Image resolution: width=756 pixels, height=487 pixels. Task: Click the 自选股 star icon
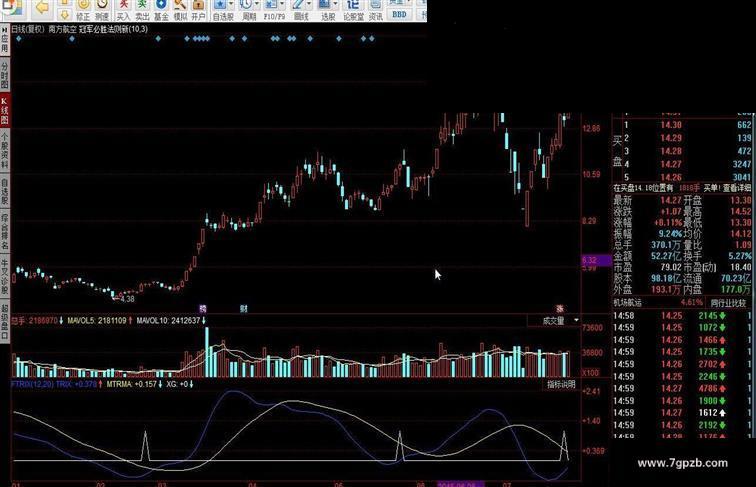tap(220, 6)
